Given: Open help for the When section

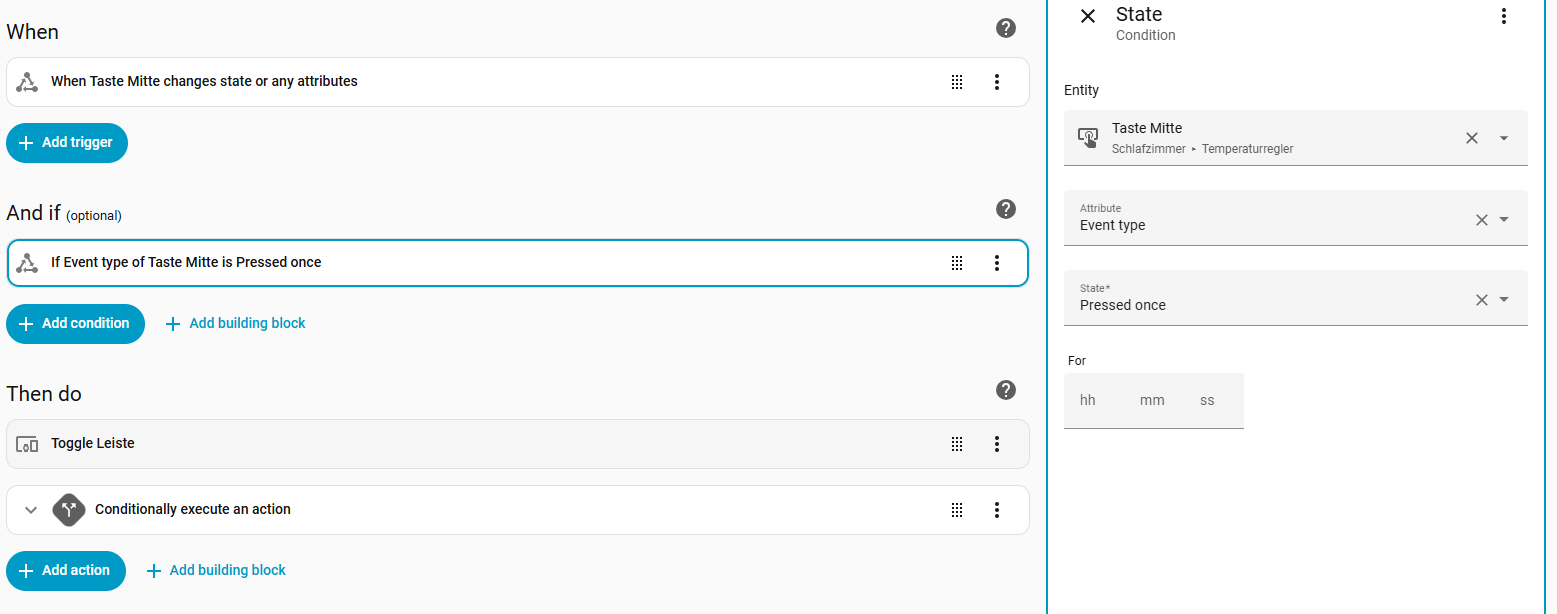Looking at the screenshot, I should pyautogui.click(x=1006, y=28).
